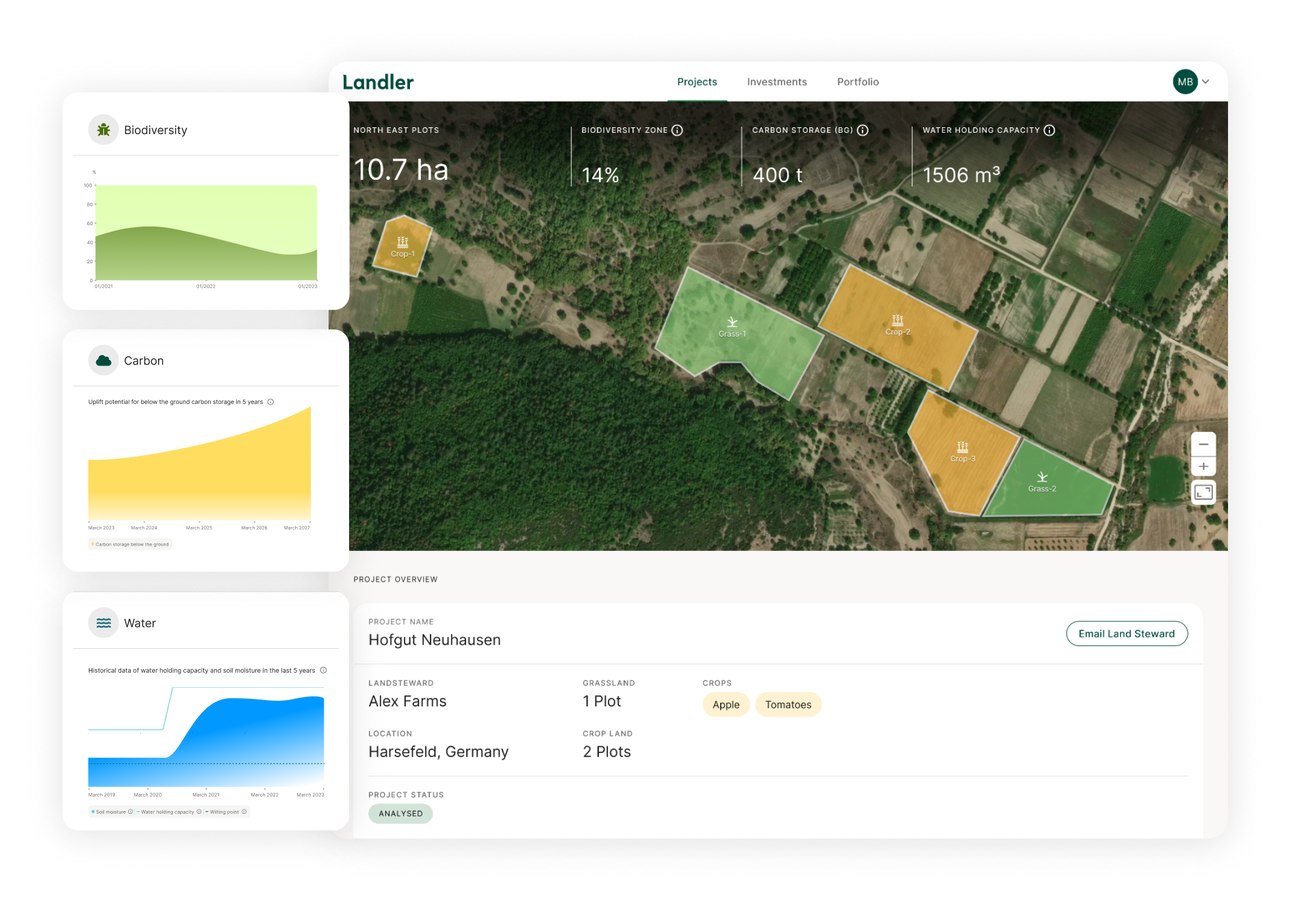This screenshot has height=924, width=1291.
Task: Click the Water panel waves icon
Action: coord(103,623)
